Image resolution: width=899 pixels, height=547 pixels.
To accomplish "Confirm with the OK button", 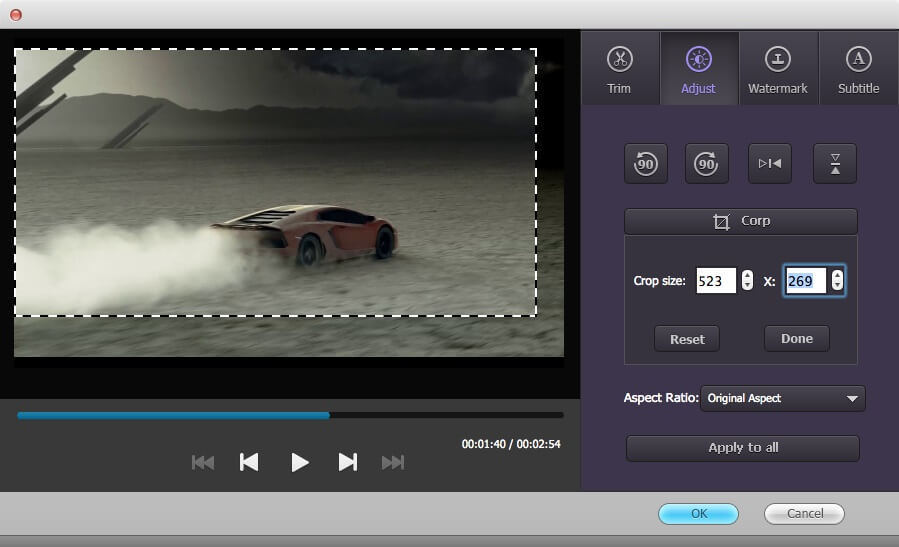I will click(698, 514).
